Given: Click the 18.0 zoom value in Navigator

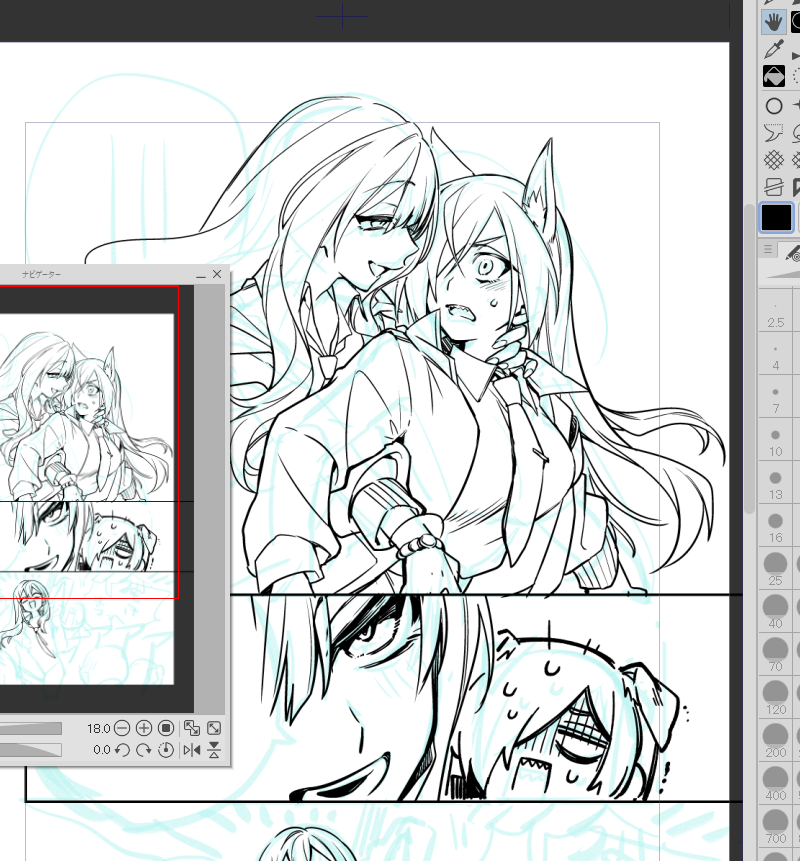Looking at the screenshot, I should pos(98,729).
